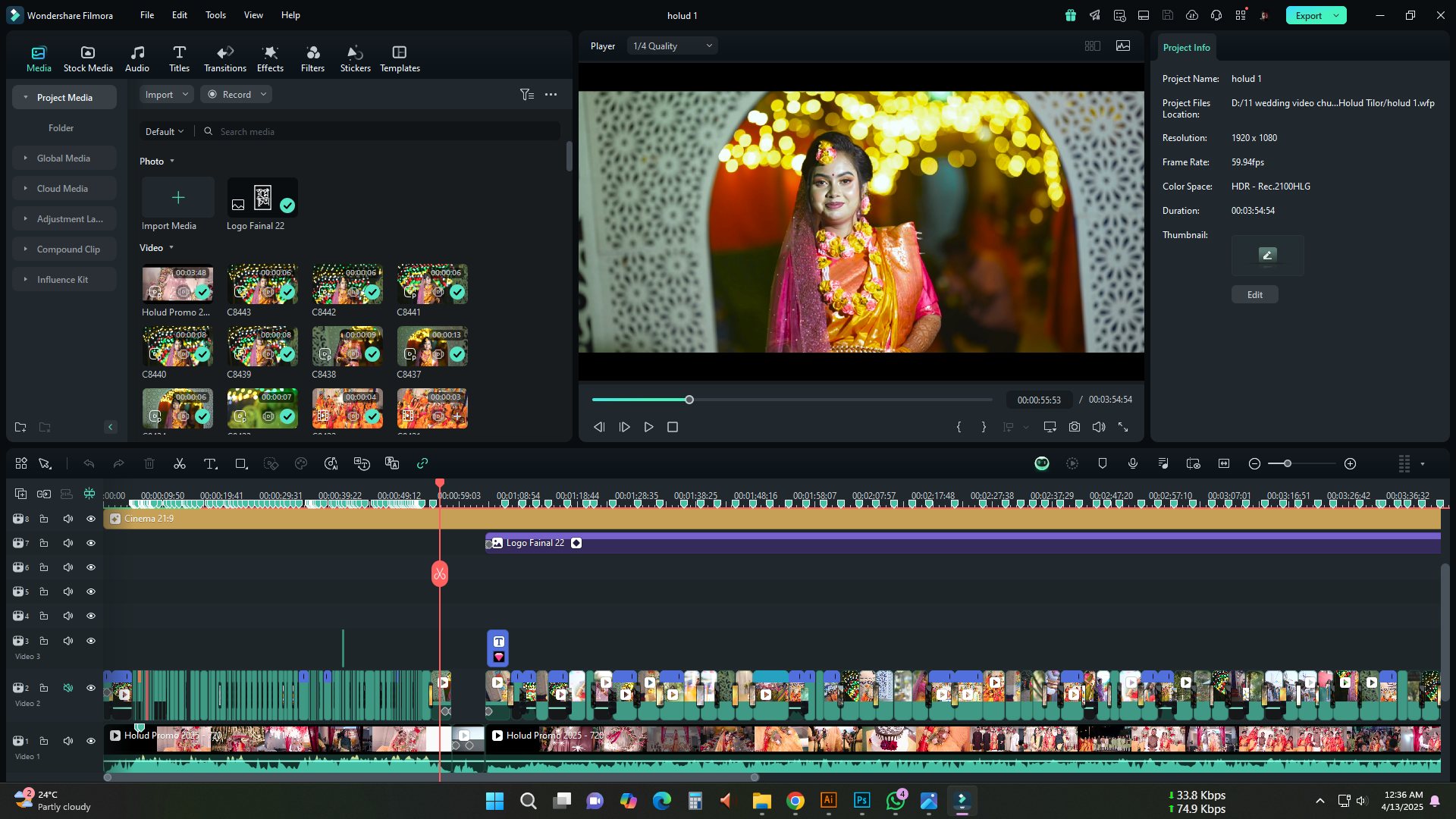
Task: Hide track 7 with its eye icon
Action: pyautogui.click(x=91, y=543)
